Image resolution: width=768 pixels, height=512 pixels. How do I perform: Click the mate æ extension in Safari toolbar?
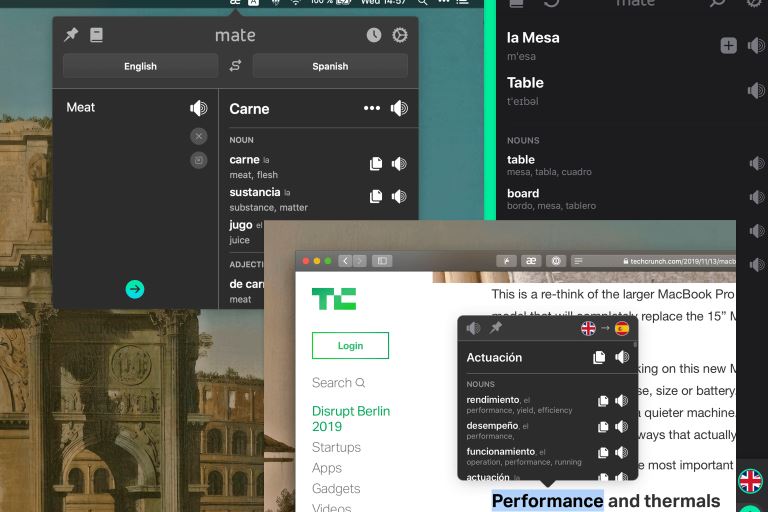point(531,261)
